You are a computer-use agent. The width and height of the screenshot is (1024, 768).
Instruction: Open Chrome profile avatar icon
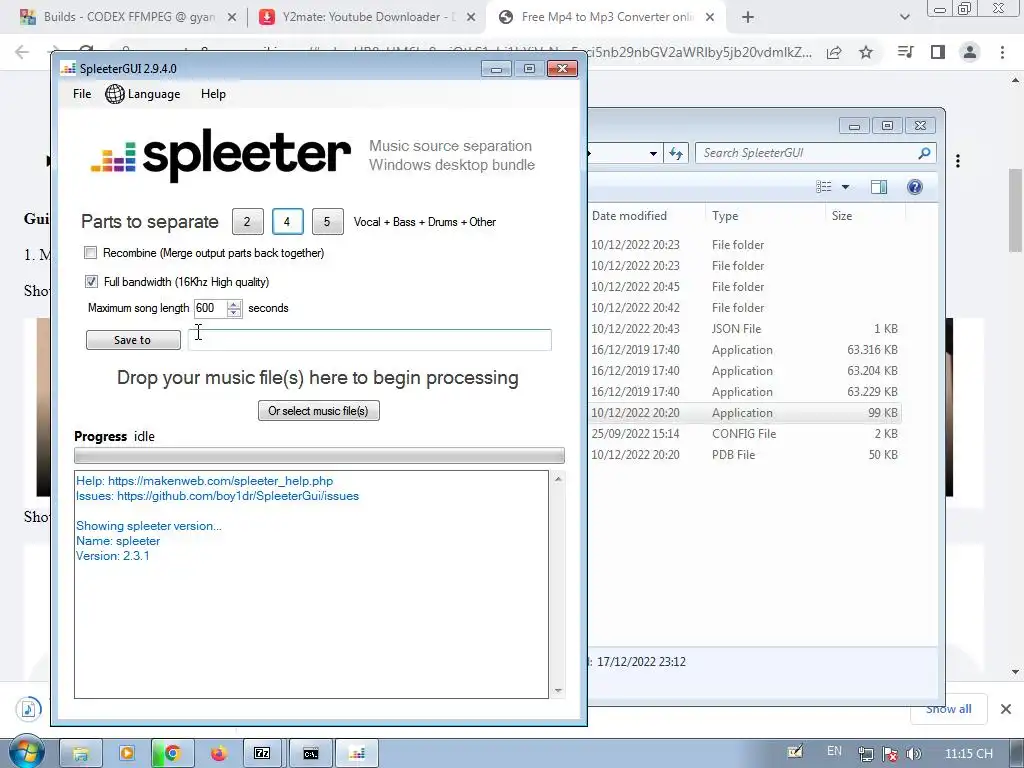pyautogui.click(x=970, y=52)
